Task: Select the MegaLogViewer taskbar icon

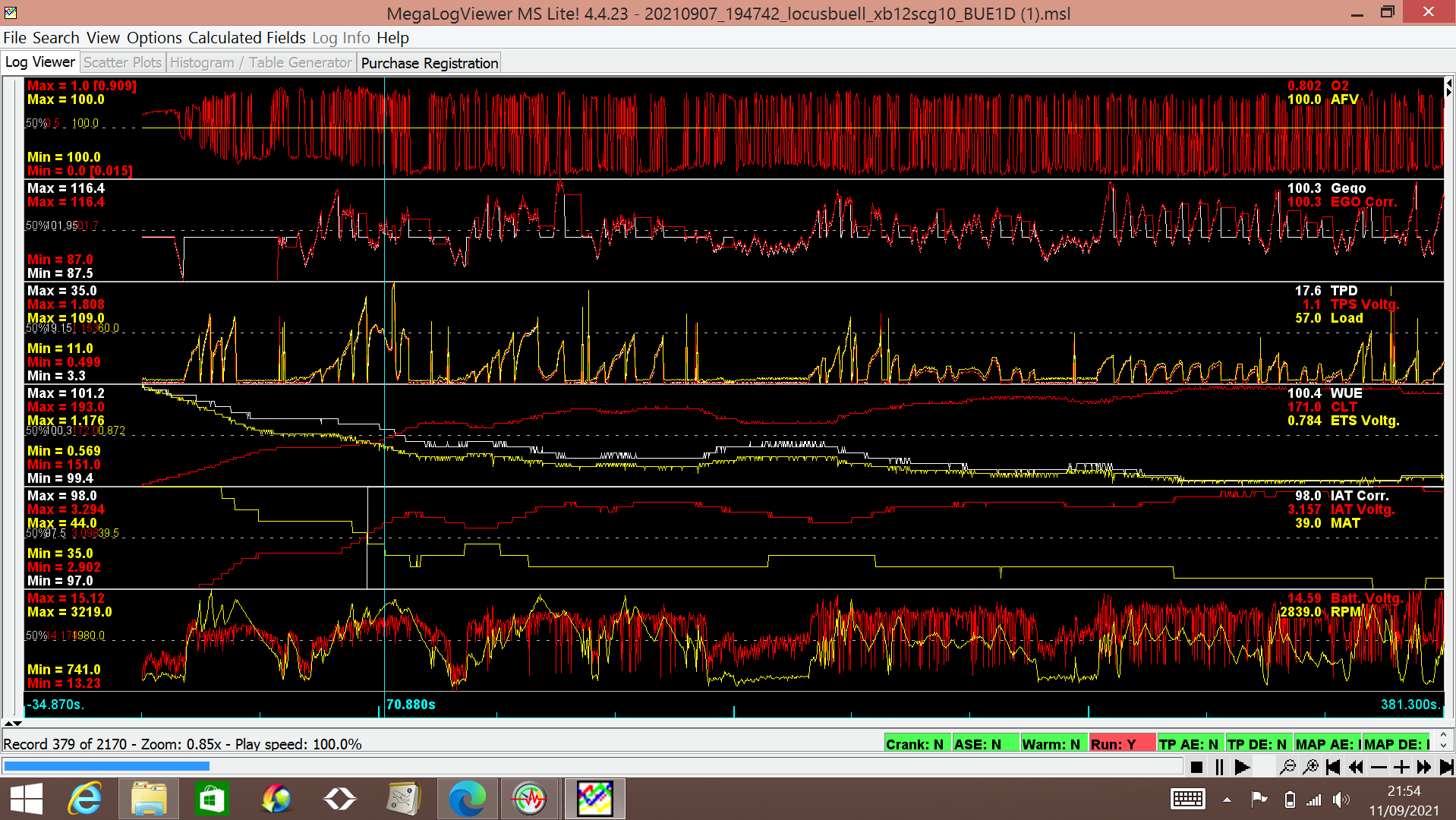Action: [594, 799]
